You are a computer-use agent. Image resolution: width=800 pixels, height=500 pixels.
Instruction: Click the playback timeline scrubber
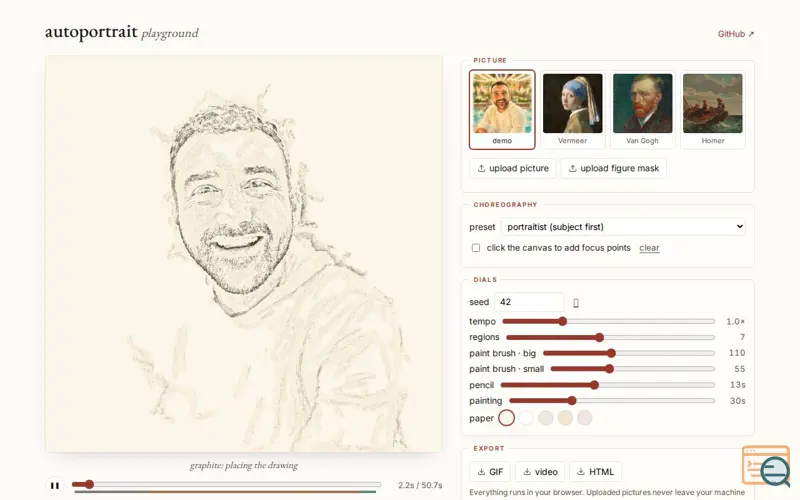(227, 484)
